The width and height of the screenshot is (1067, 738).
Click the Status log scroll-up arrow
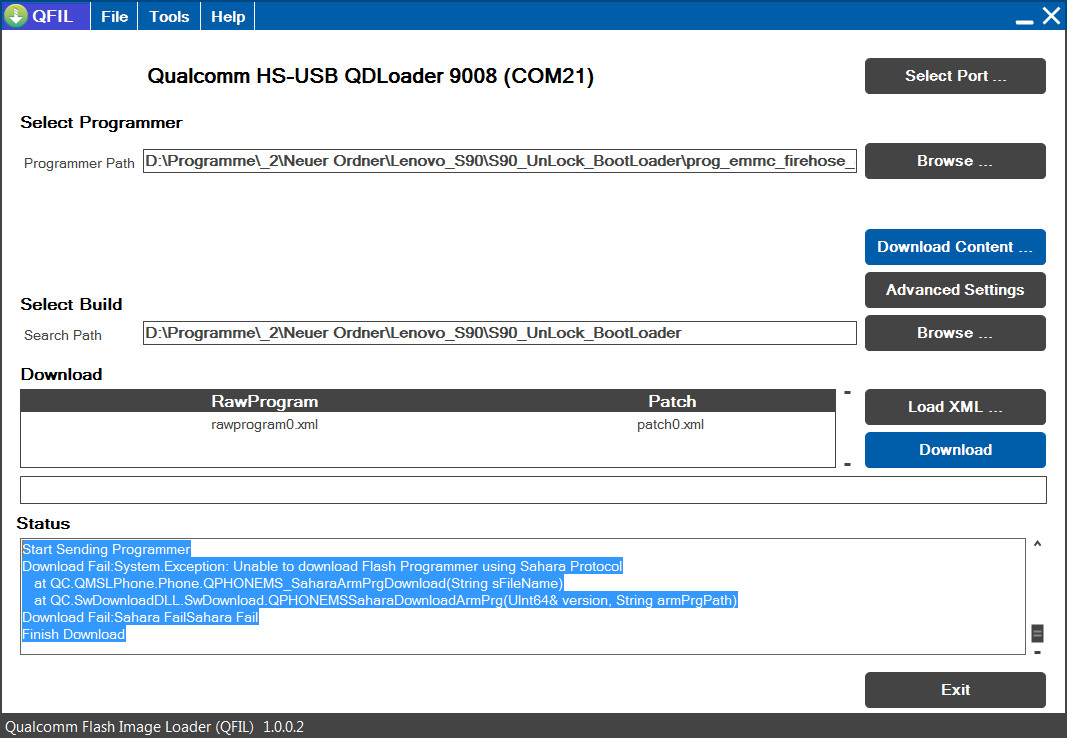(1037, 545)
